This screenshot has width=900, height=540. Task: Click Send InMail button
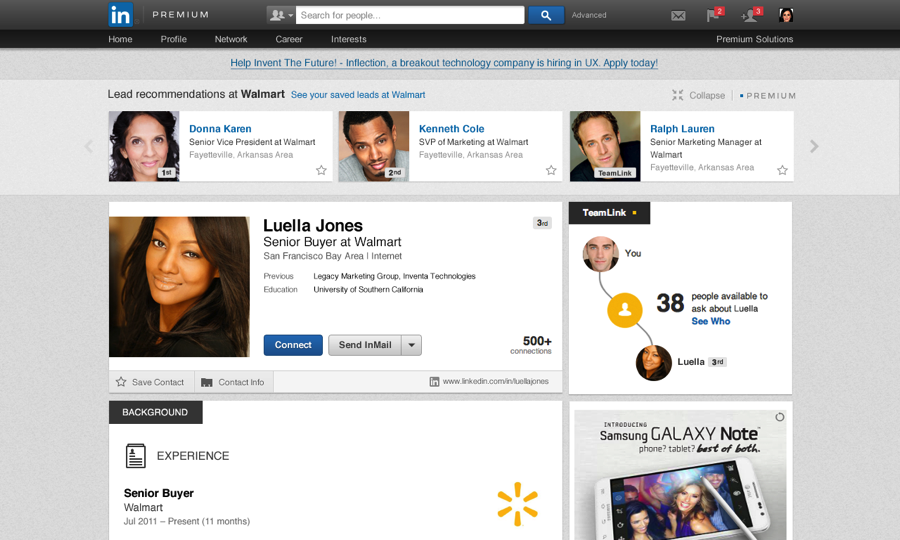tap(365, 345)
